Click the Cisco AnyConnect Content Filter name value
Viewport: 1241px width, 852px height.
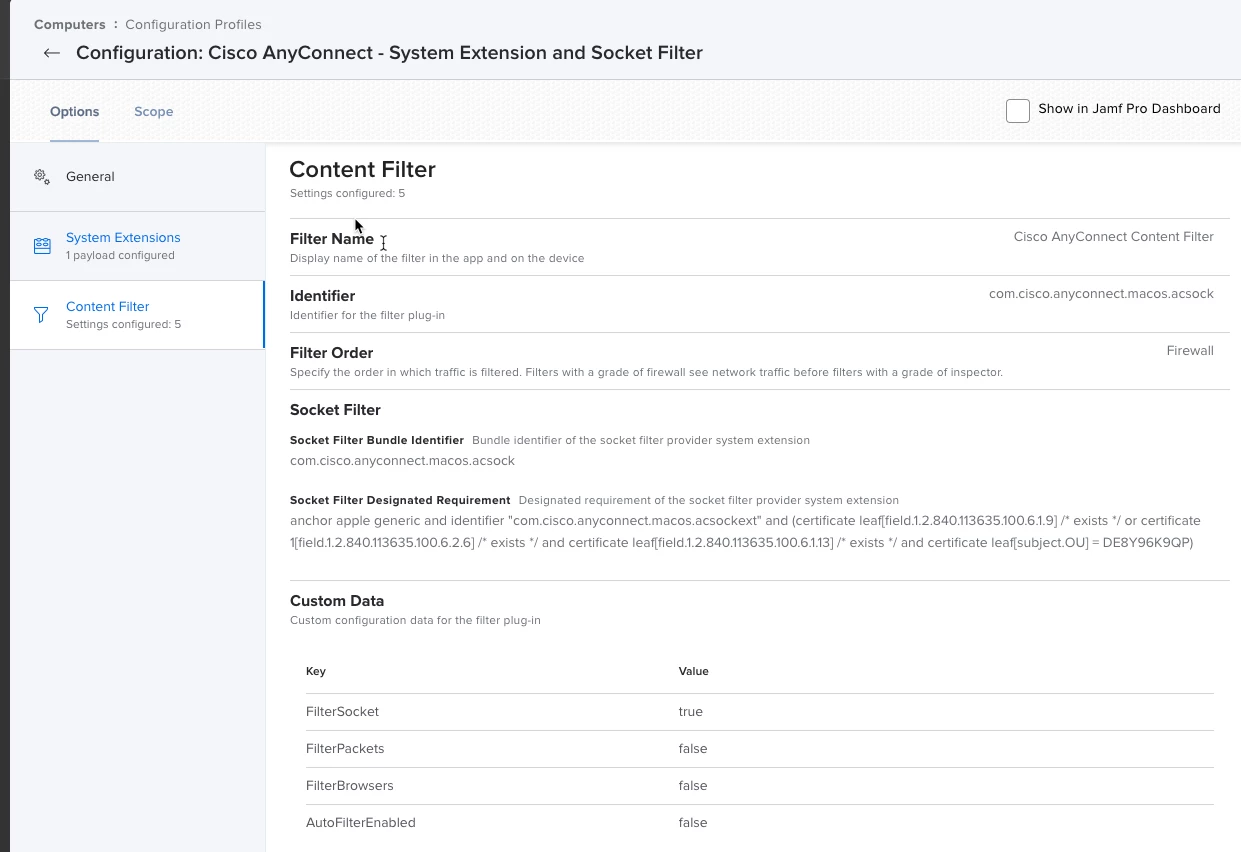1113,237
